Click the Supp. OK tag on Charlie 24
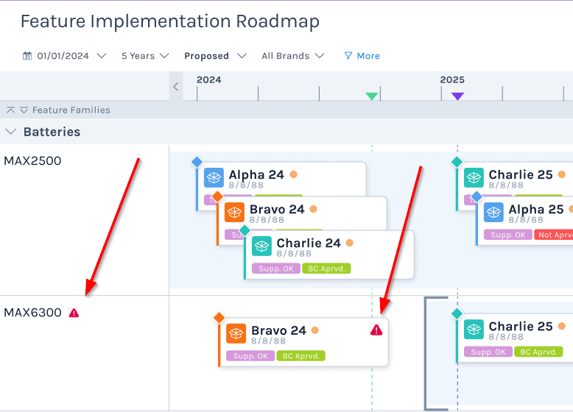 276,269
